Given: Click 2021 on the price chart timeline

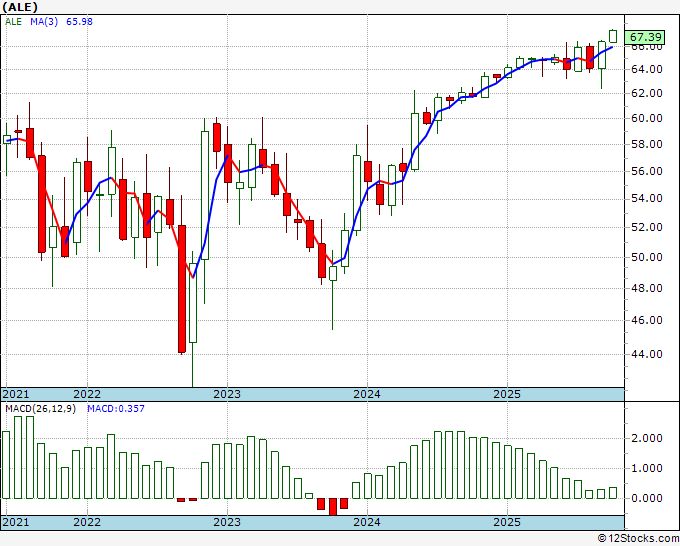Looking at the screenshot, I should [16, 394].
